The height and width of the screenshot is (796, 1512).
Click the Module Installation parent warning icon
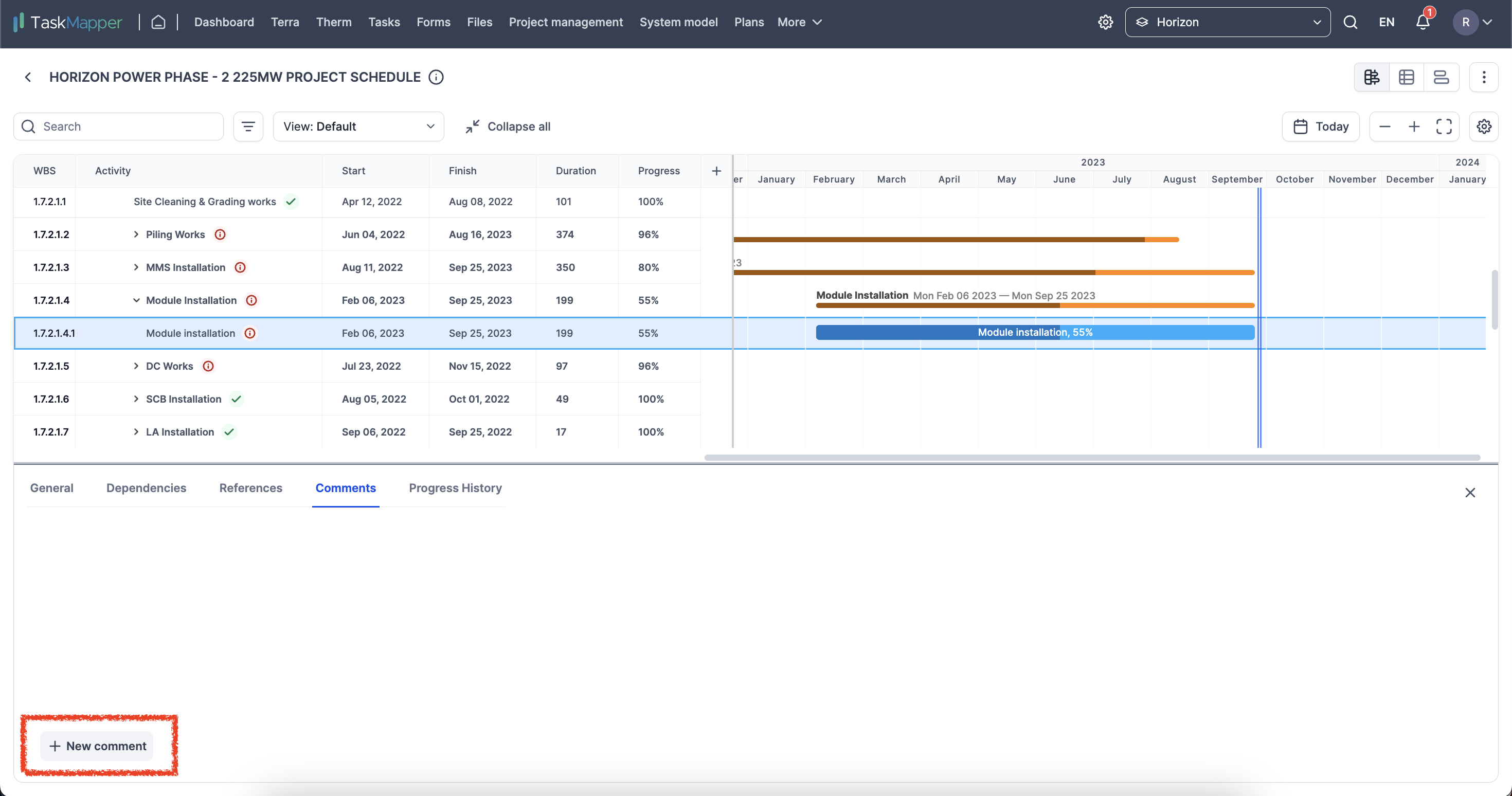coord(251,300)
